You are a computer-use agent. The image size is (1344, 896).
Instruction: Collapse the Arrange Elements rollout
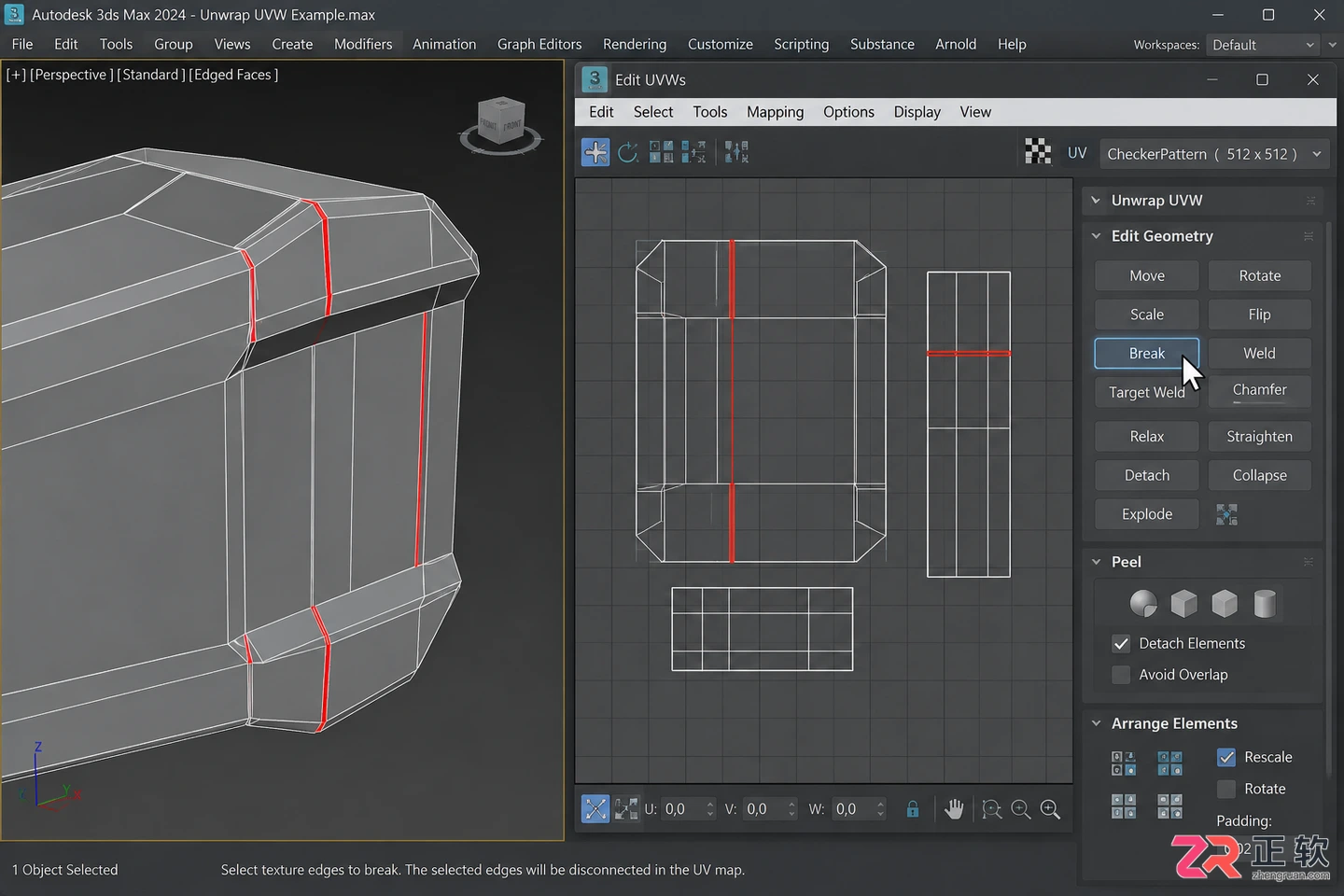coord(1097,723)
